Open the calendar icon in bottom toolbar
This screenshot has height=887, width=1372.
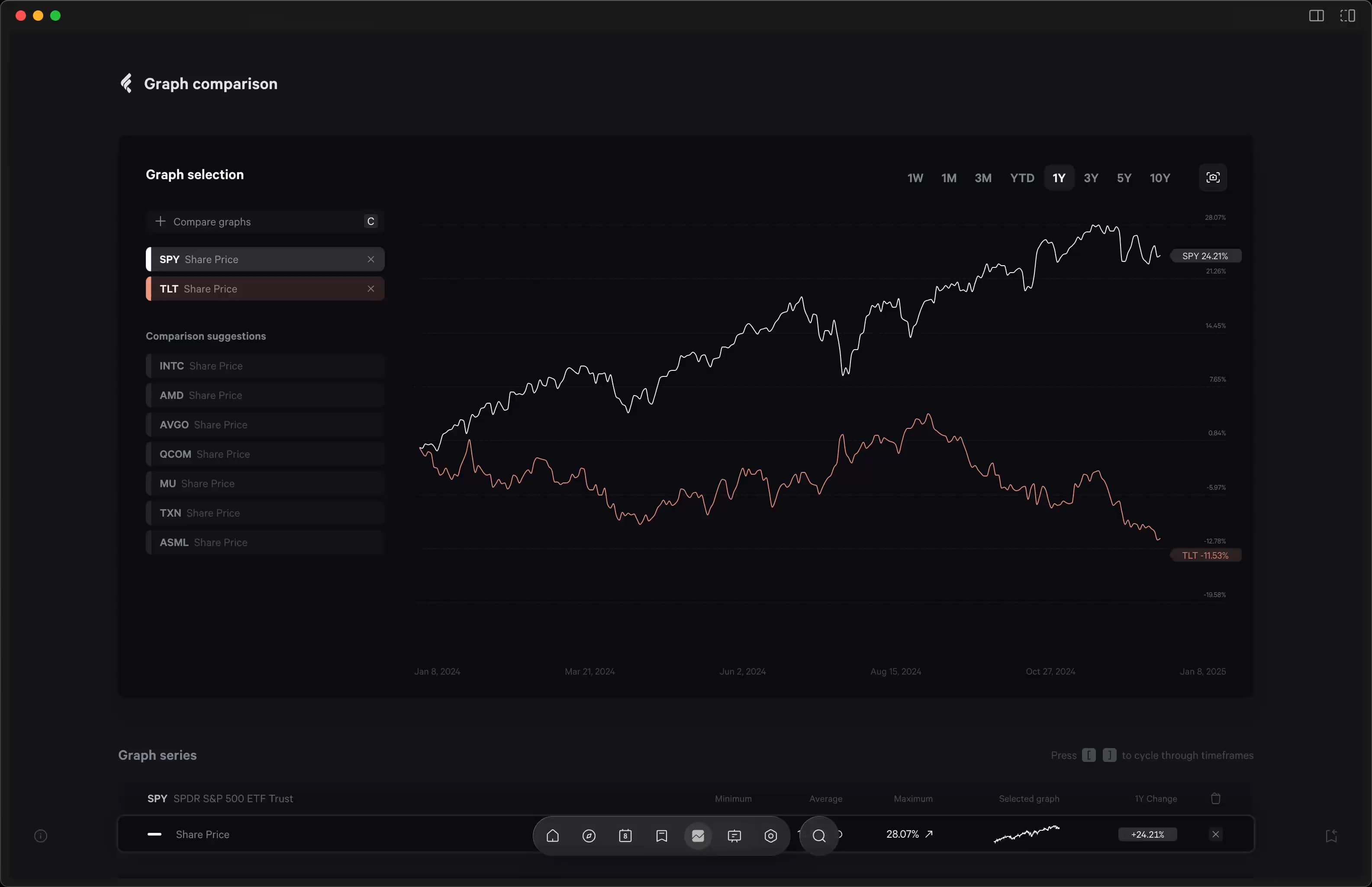(625, 836)
